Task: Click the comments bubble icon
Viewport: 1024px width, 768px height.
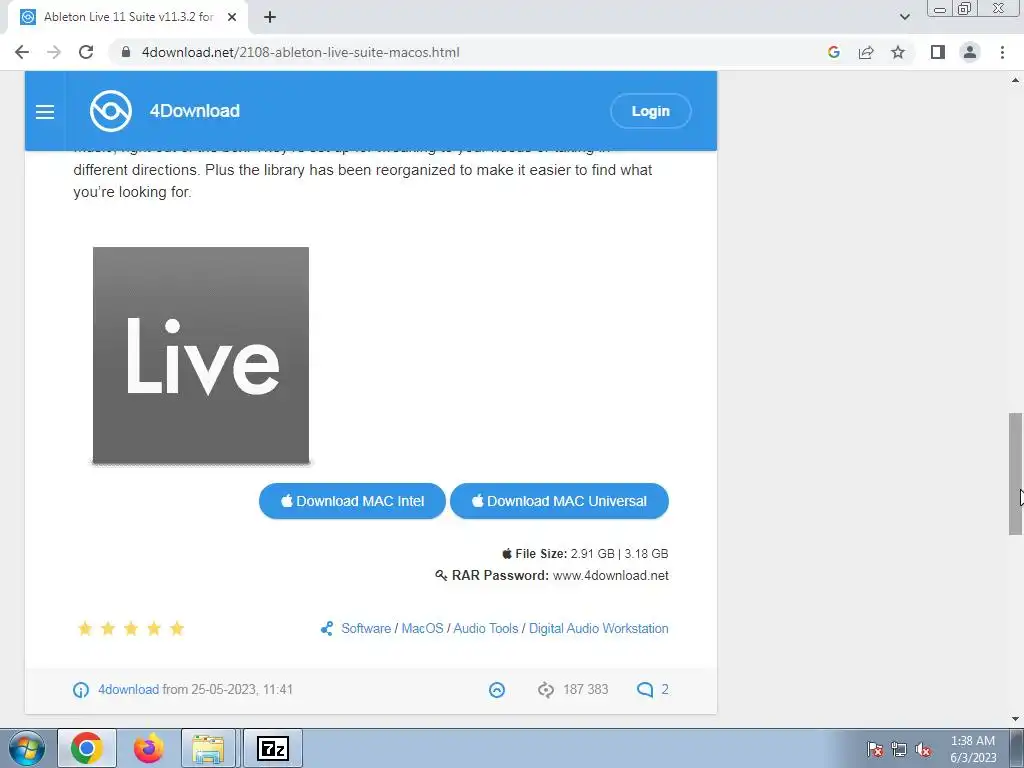Action: point(645,690)
